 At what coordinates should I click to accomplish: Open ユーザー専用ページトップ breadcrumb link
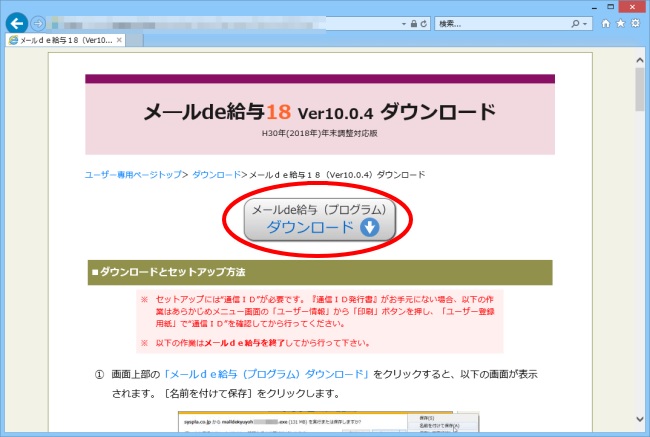[x=133, y=175]
